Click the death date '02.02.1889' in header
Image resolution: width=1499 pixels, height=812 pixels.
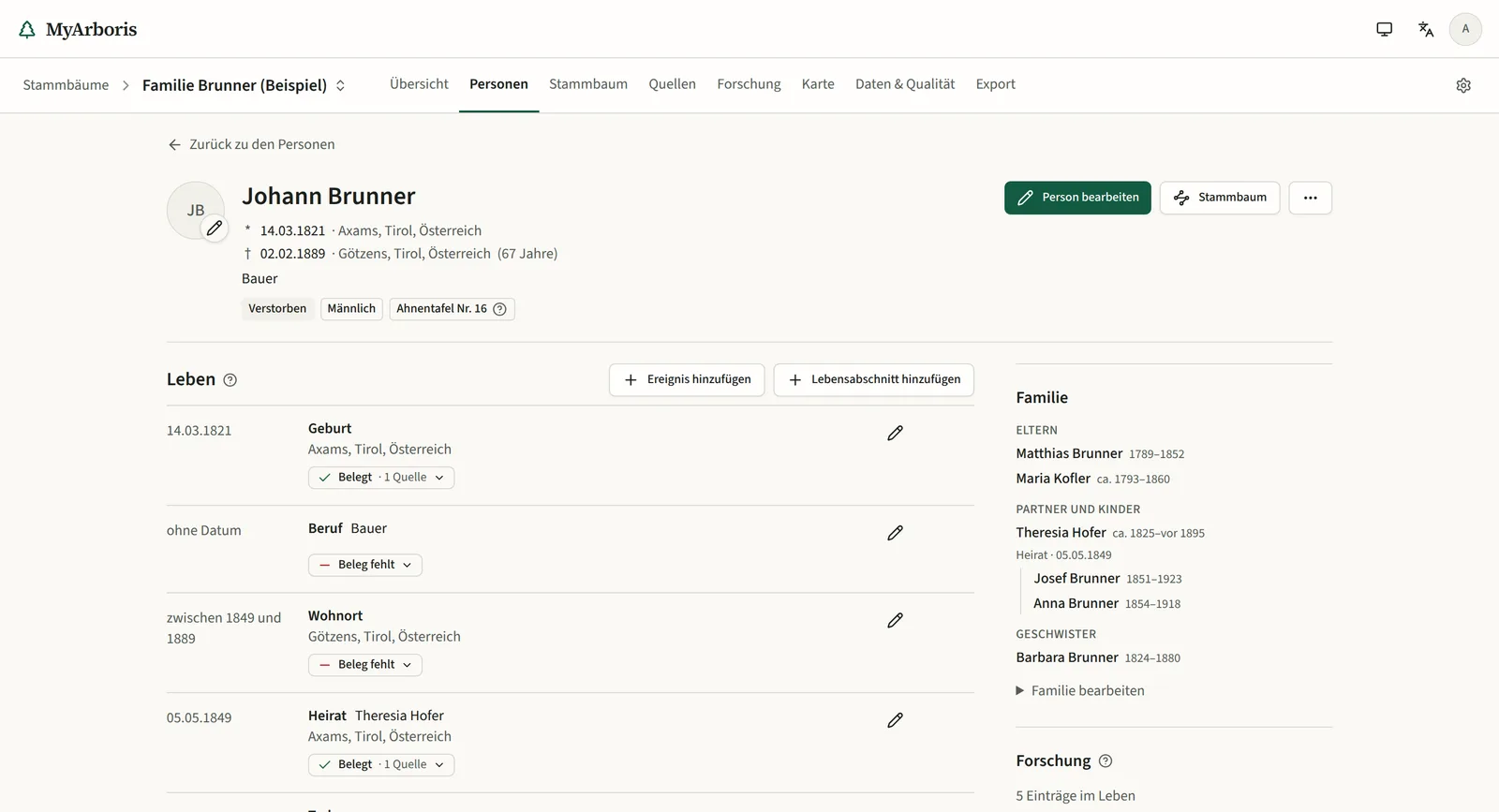pos(292,254)
